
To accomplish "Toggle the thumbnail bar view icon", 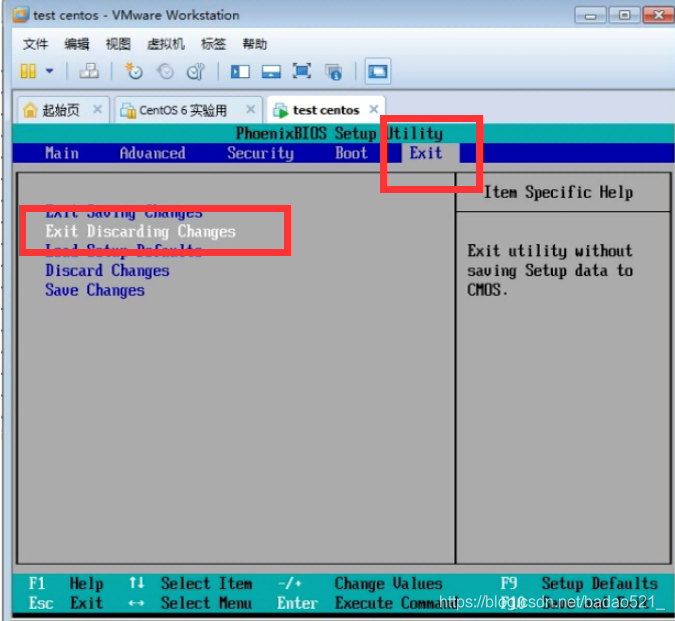I will [271, 71].
